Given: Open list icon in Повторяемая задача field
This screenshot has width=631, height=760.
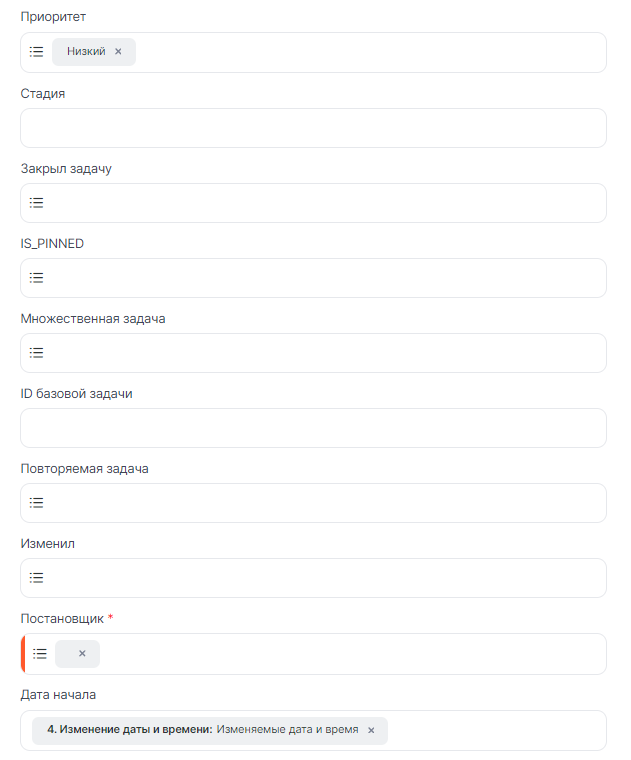Looking at the screenshot, I should (36, 503).
